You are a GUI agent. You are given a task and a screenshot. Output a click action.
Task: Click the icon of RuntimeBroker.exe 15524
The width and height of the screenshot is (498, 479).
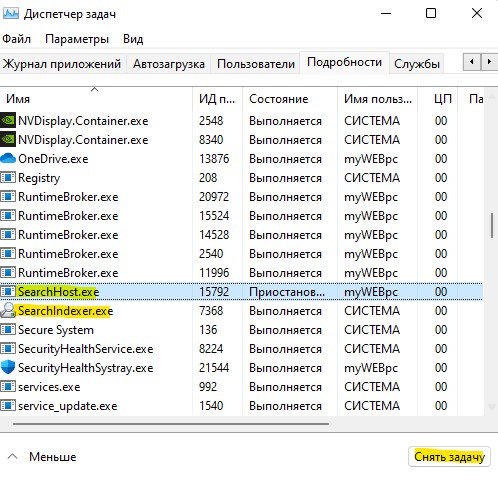point(8,216)
